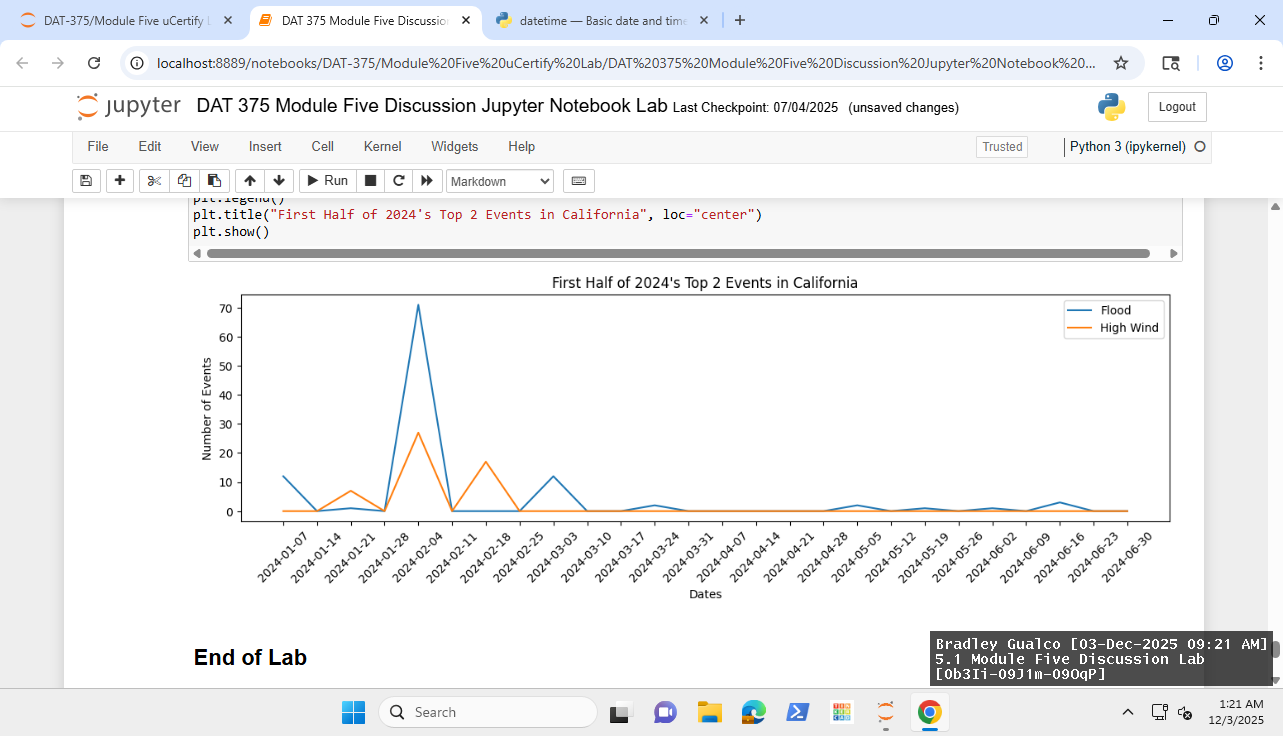1283x736 pixels.
Task: Switch to DAT-375/Module Five uCertify tab
Action: pyautogui.click(x=125, y=20)
